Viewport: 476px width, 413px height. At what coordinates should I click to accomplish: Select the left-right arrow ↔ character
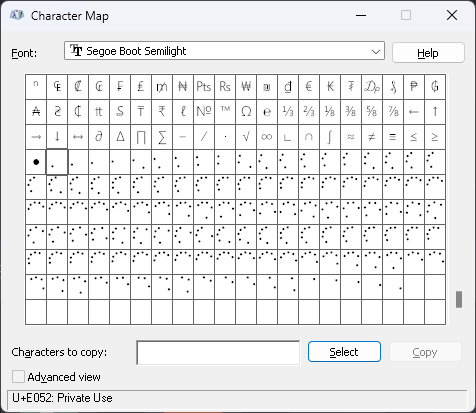[x=78, y=137]
